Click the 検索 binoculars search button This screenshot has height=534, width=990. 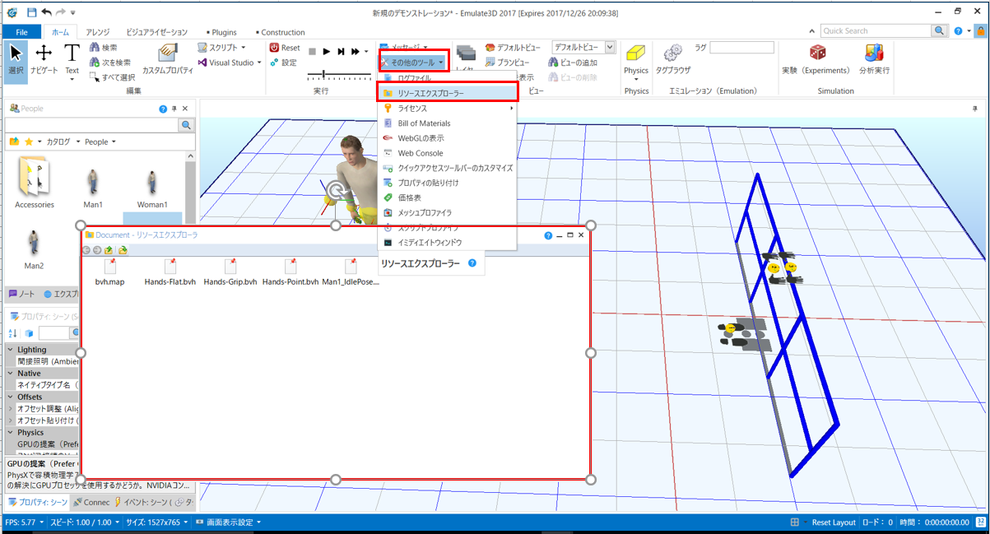point(104,47)
